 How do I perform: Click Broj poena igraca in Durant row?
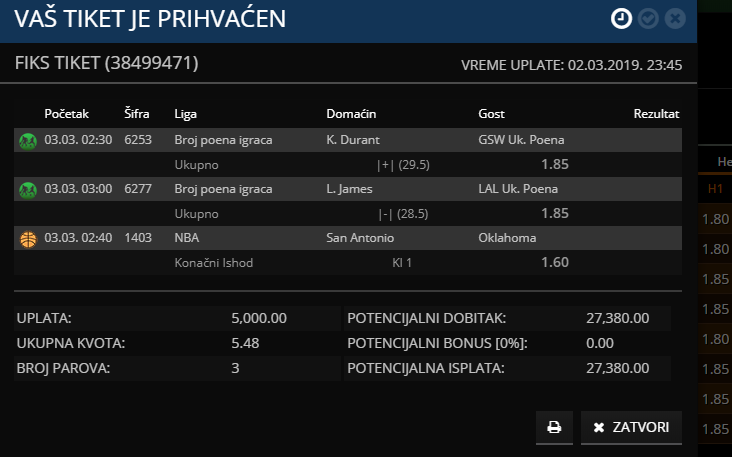pyautogui.click(x=223, y=141)
